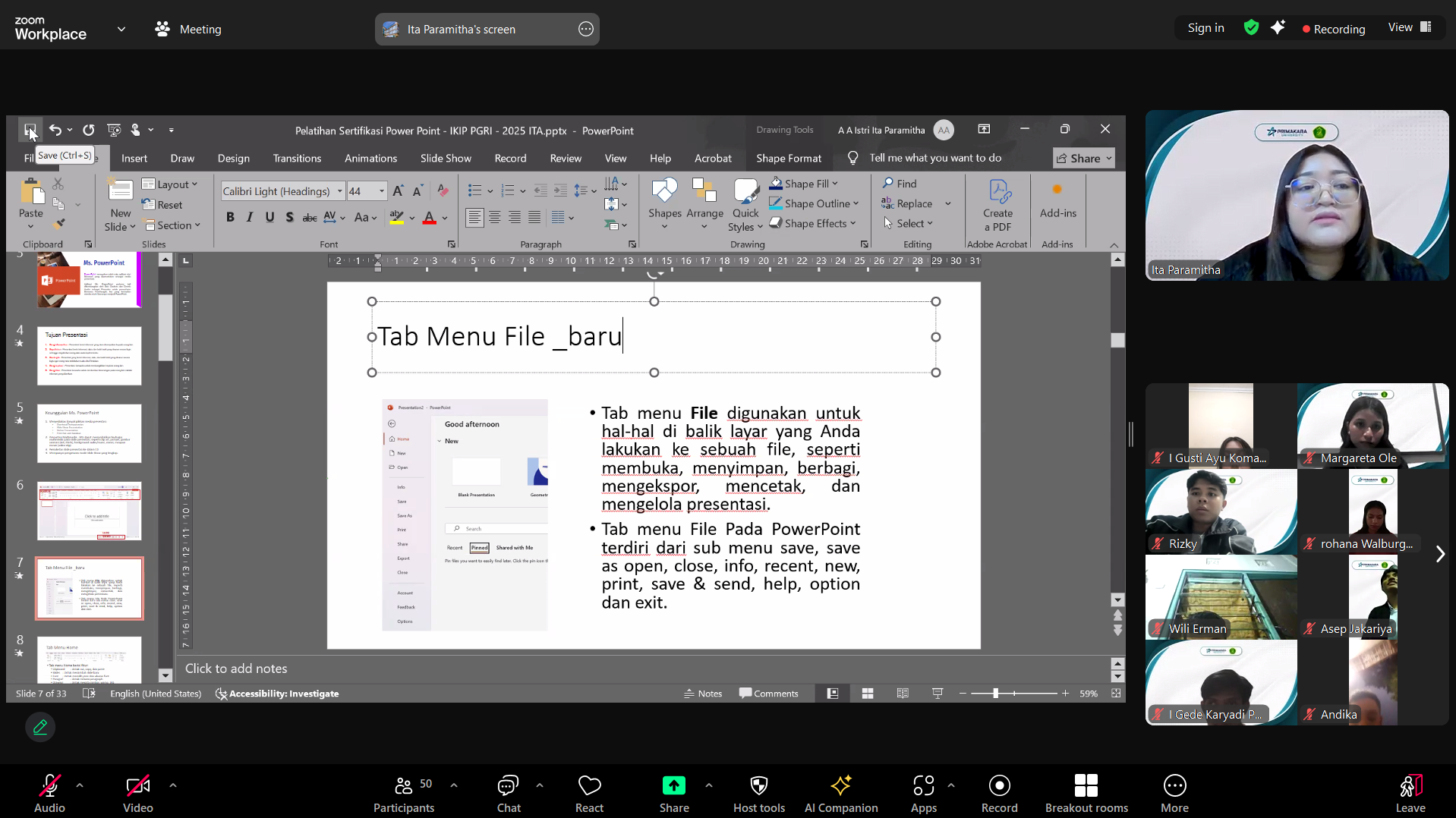Screen dimensions: 1456x818
Task: Open Zoom AI Companion
Action: coord(841,794)
